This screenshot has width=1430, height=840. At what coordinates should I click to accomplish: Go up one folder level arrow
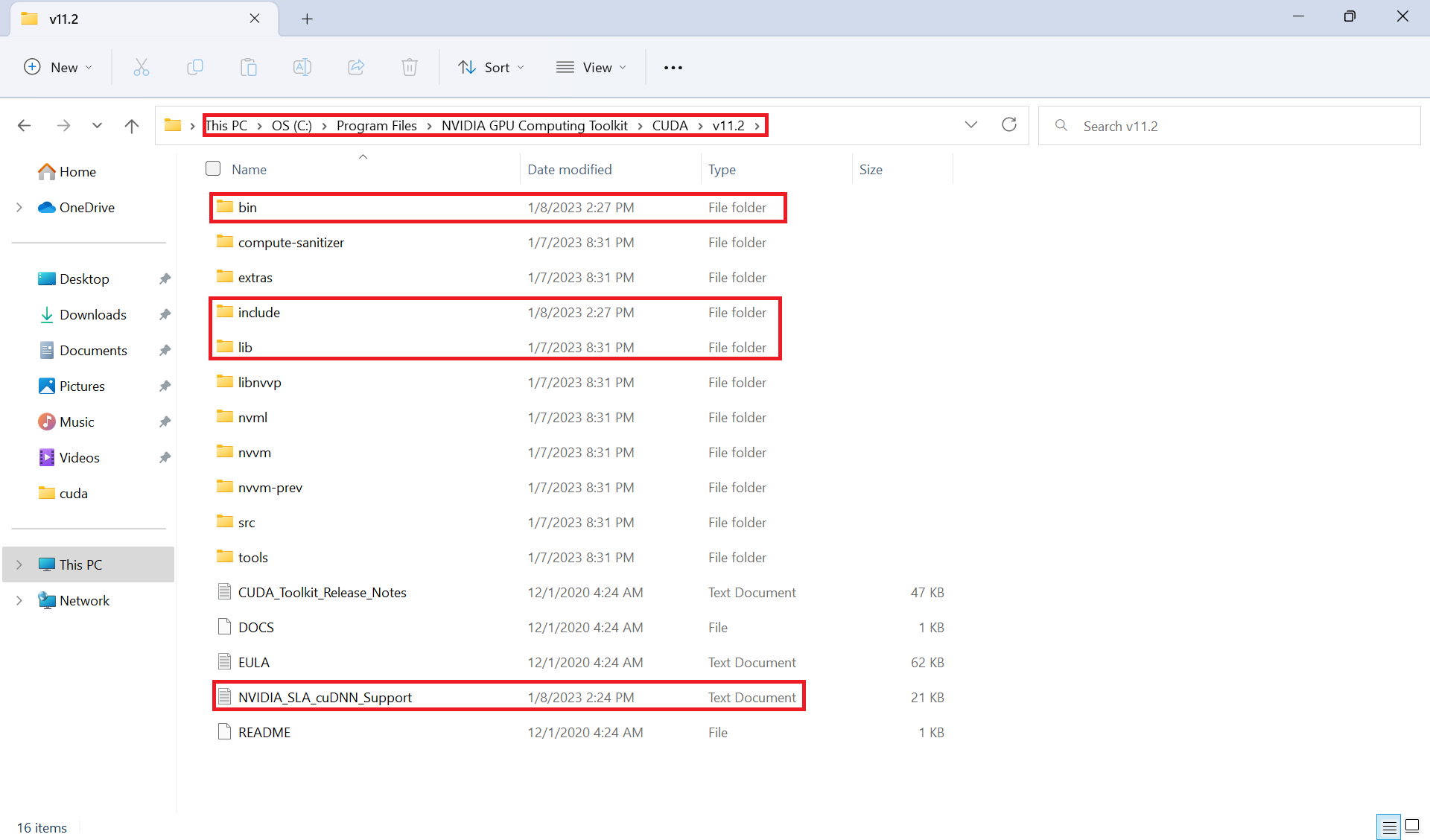pos(132,126)
